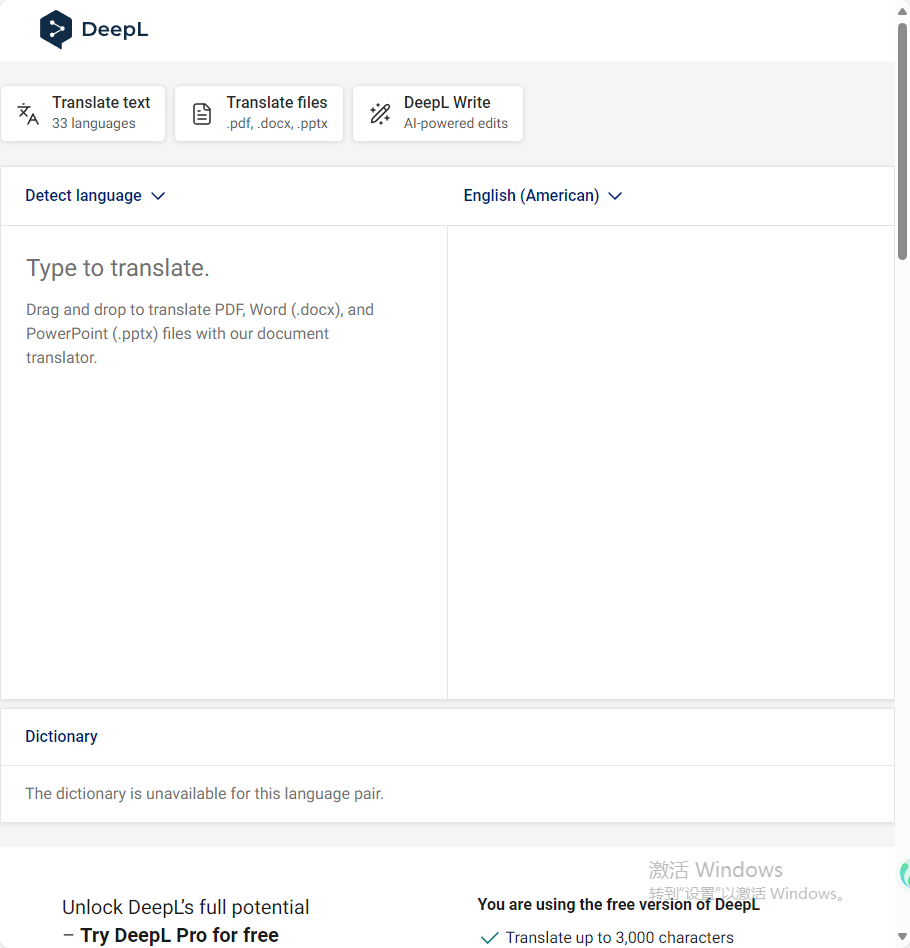910x948 pixels.
Task: Open the DeepL Write tab
Action: pos(438,114)
